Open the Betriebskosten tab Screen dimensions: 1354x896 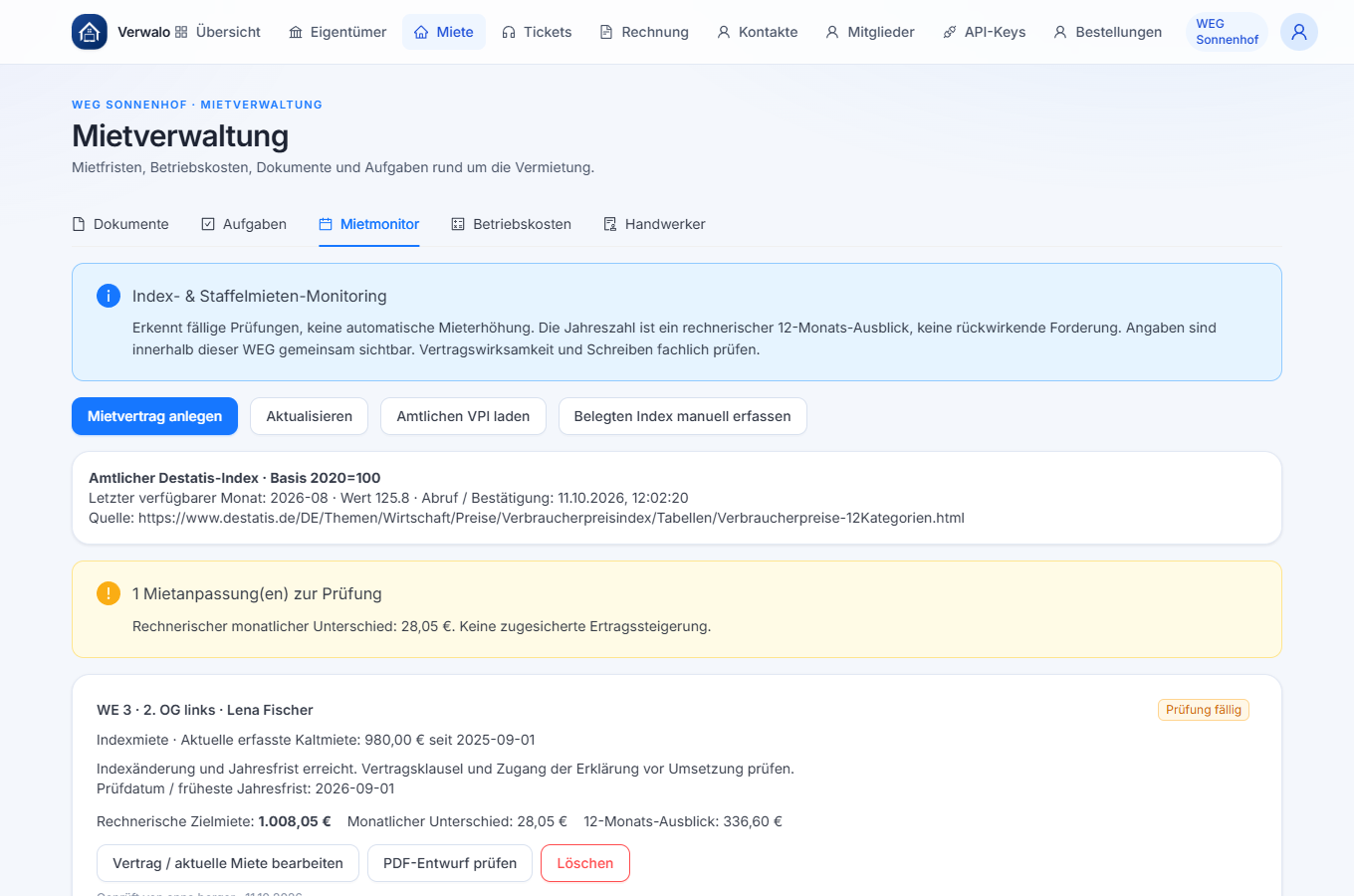[x=512, y=224]
